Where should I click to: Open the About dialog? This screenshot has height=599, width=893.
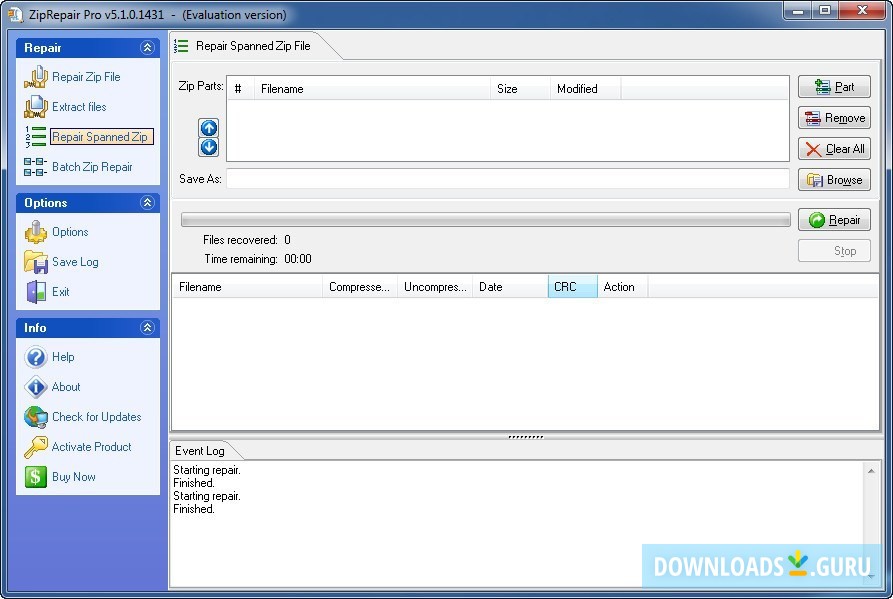pyautogui.click(x=64, y=387)
